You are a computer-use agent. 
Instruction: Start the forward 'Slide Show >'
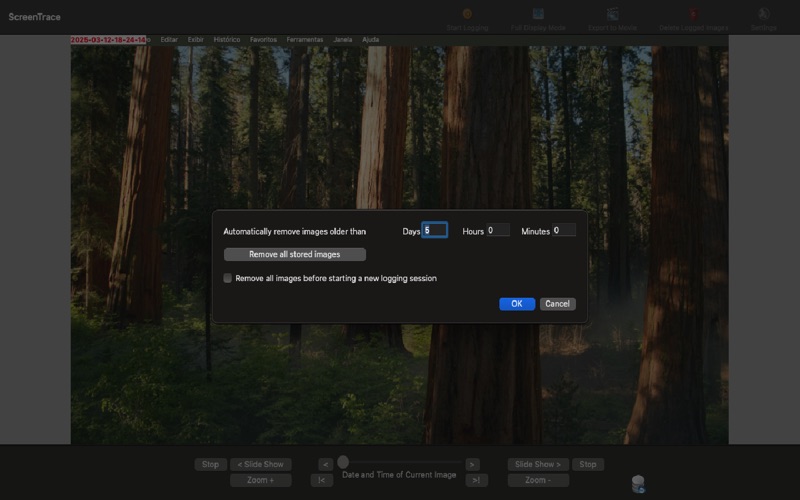(x=538, y=464)
